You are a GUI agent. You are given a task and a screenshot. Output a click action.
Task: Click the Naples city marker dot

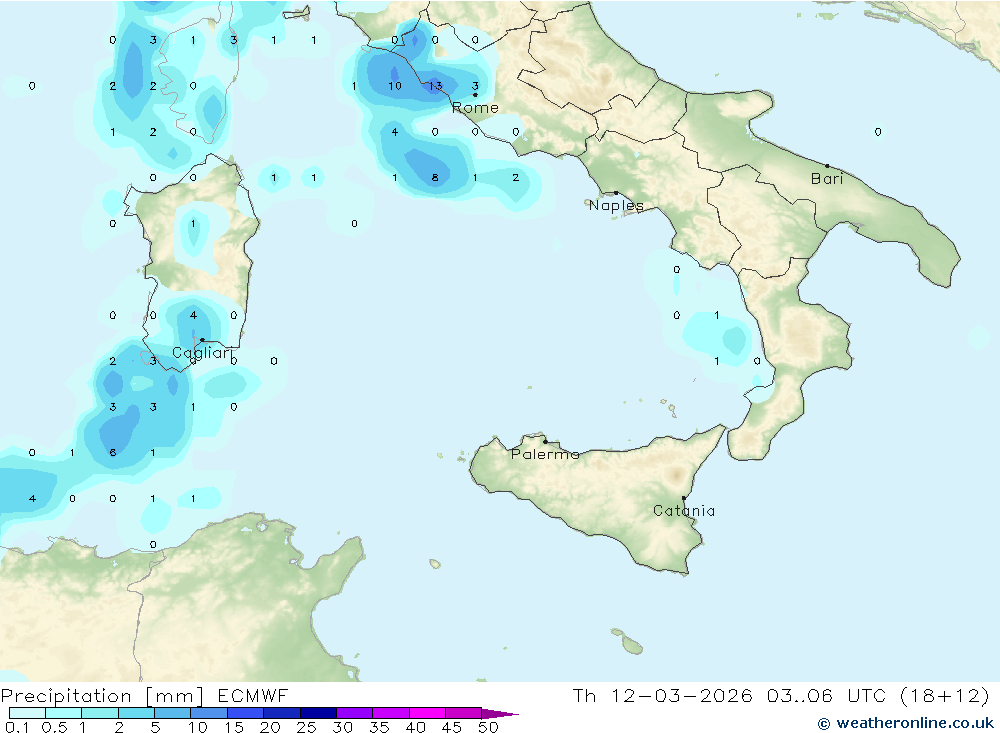click(616, 193)
